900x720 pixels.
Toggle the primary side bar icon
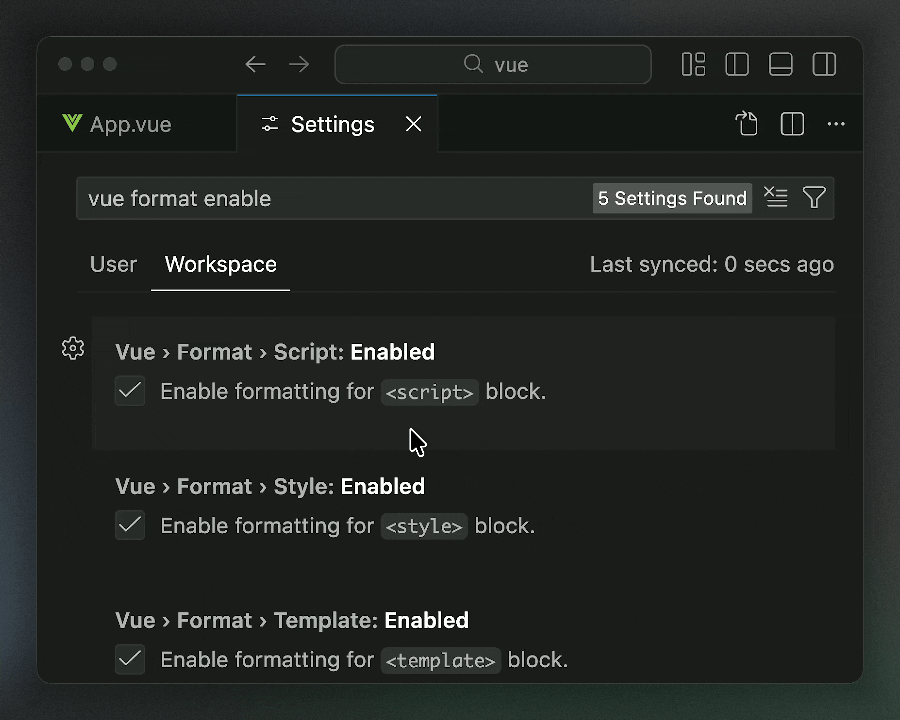737,65
